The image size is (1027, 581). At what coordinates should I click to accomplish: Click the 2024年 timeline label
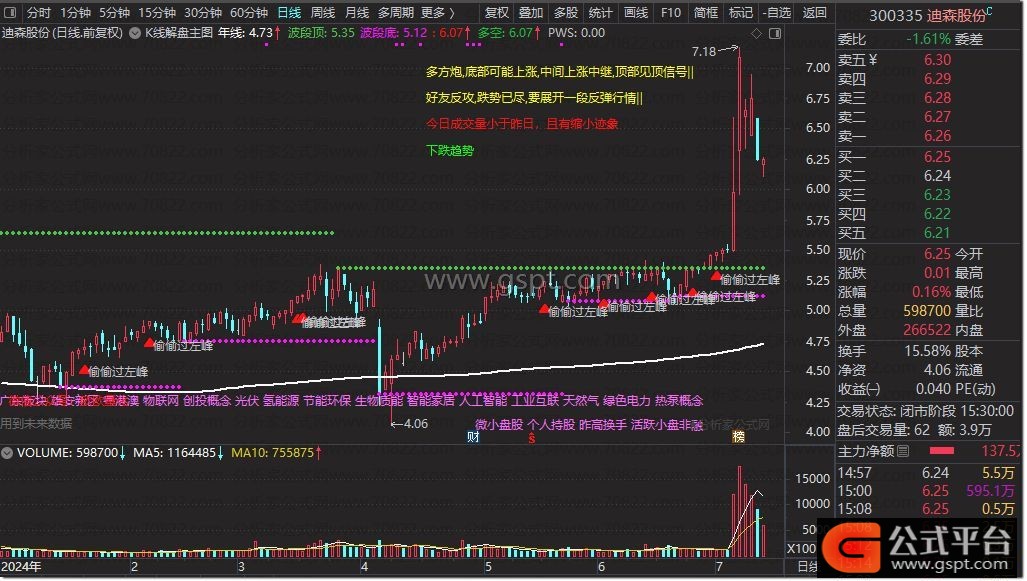[22, 567]
